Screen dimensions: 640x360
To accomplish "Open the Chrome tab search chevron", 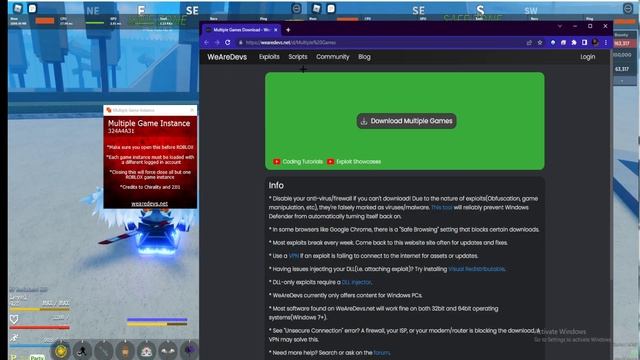I will 560,27.
